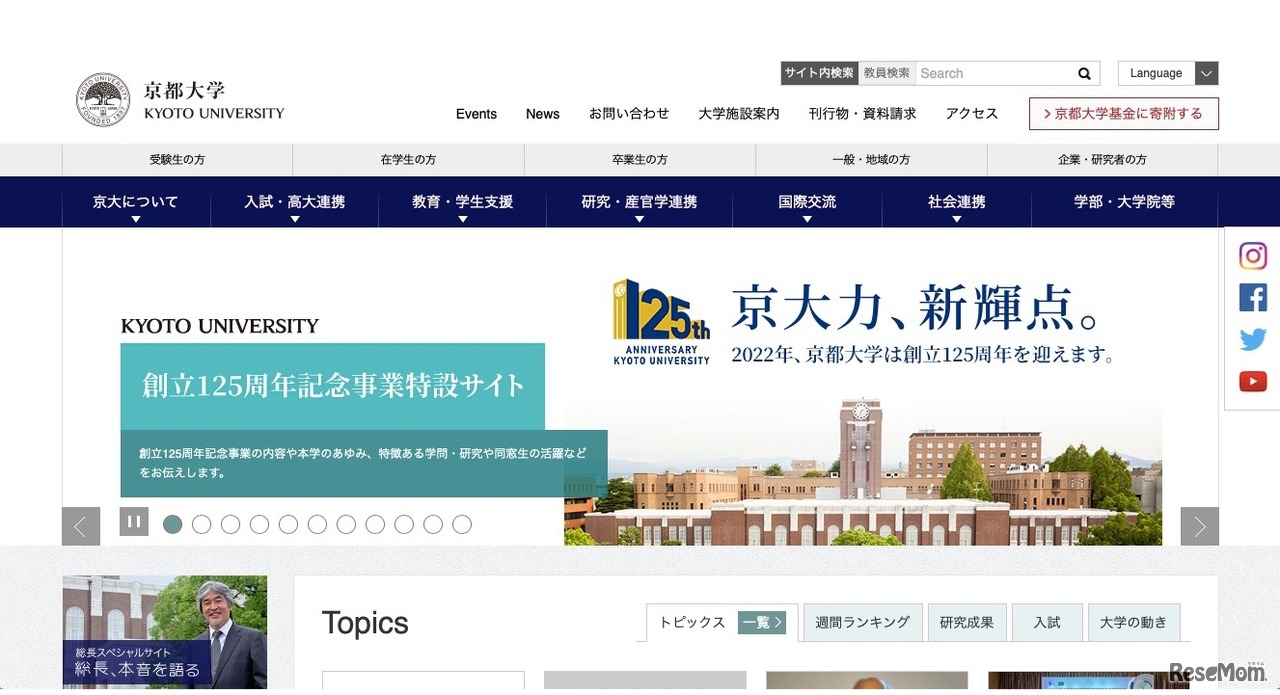Switch to the 週間ランキング tab

[x=862, y=622]
